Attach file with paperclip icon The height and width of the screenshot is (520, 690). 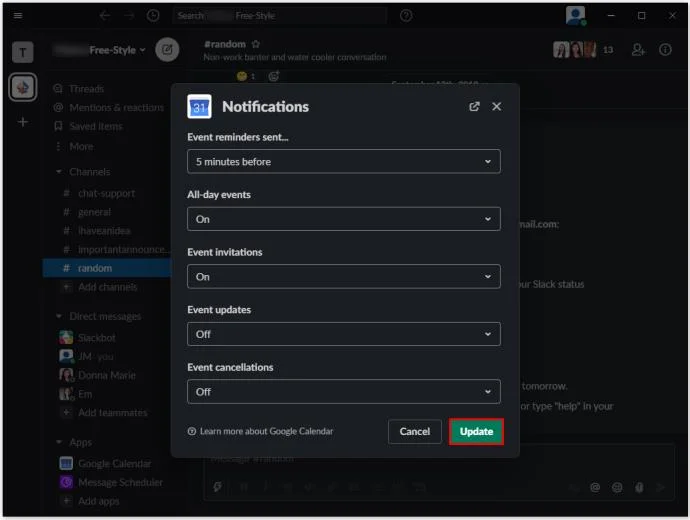click(x=639, y=487)
